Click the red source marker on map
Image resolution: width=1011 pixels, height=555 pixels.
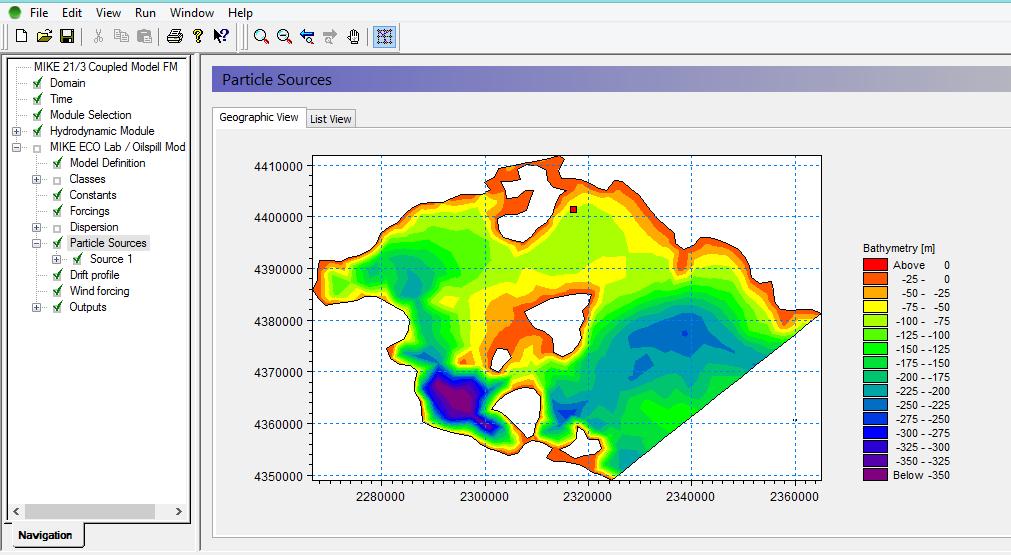pyautogui.click(x=573, y=209)
